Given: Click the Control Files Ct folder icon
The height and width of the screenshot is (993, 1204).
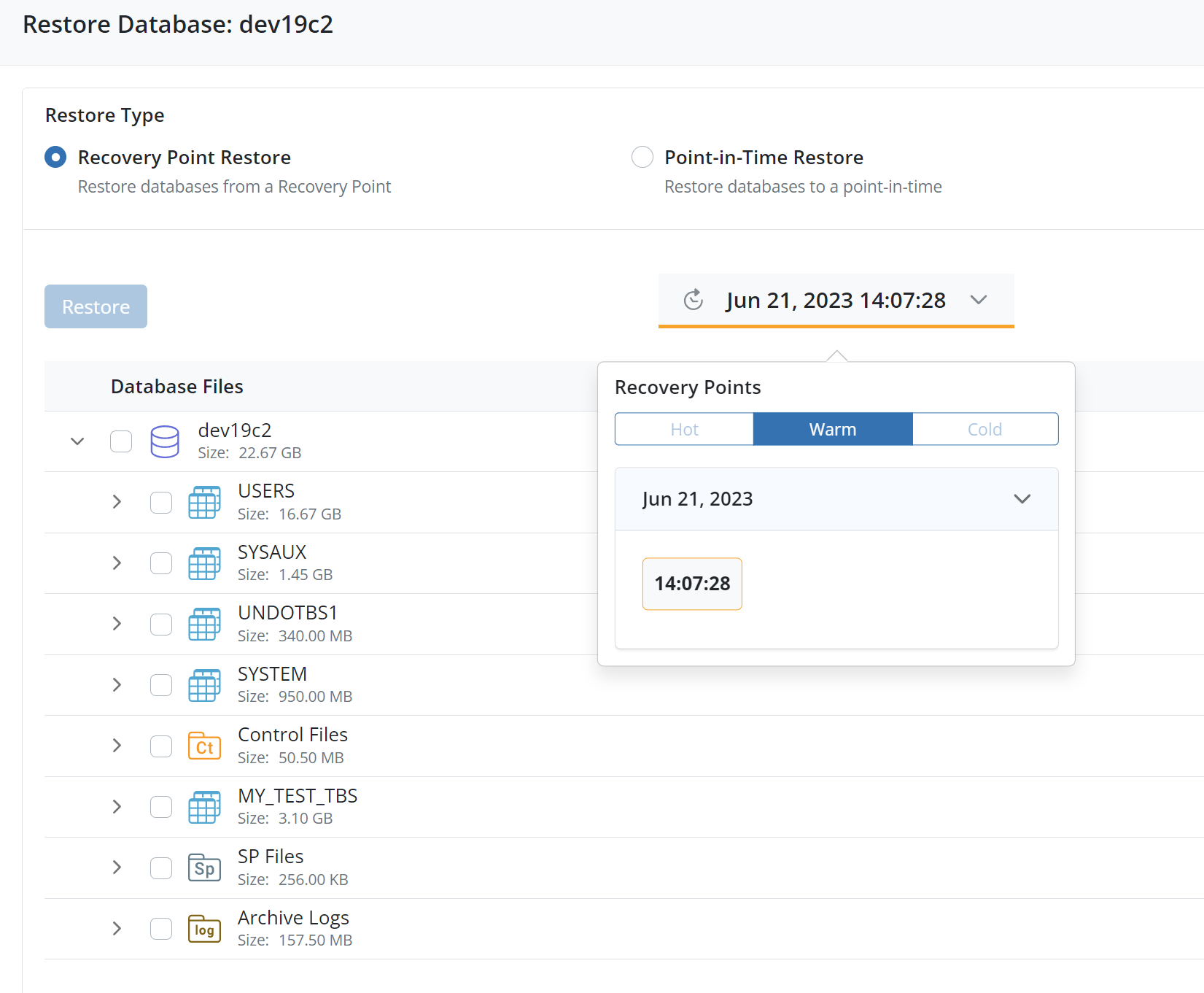Looking at the screenshot, I should point(204,746).
